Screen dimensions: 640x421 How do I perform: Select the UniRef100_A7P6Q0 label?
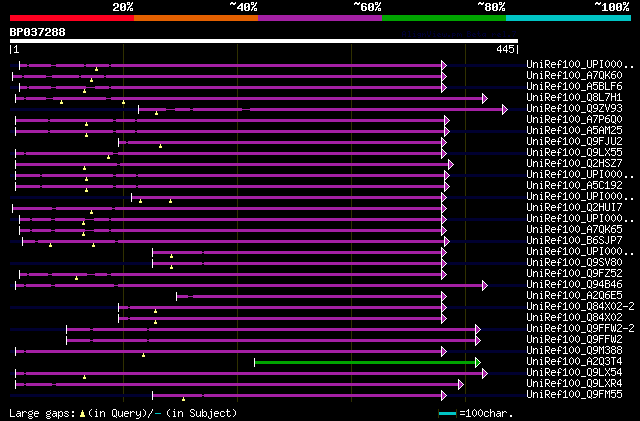(x=574, y=120)
